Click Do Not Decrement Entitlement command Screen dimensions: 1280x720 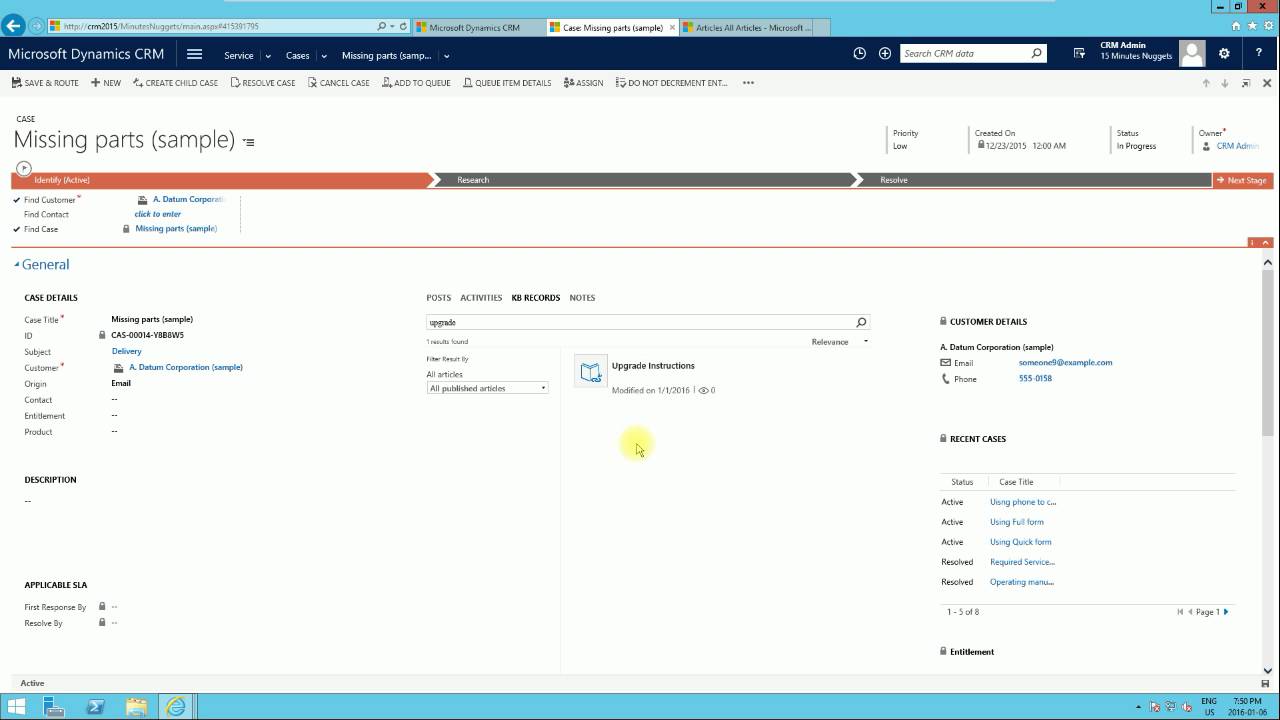tap(671, 83)
